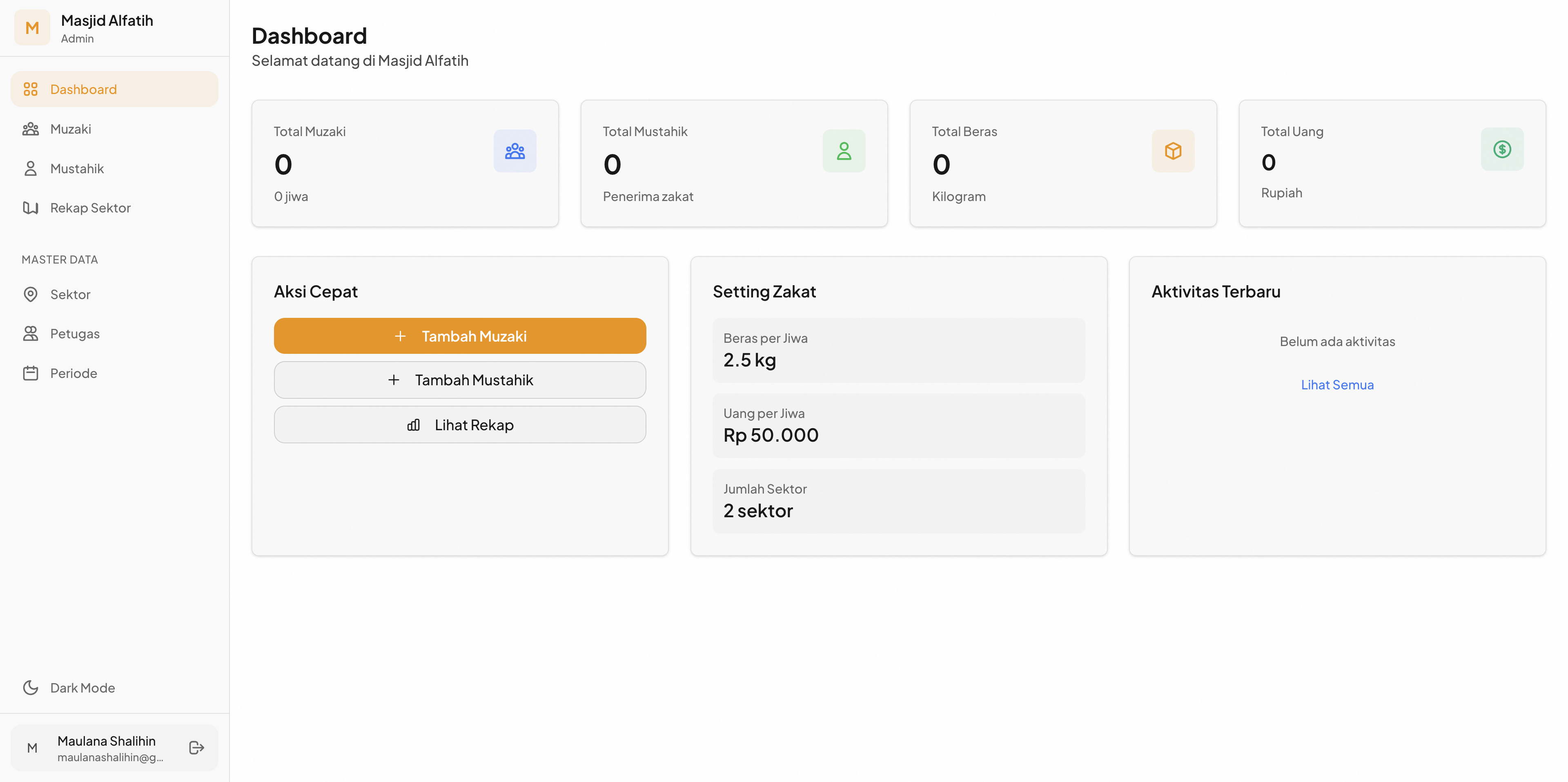Click the Beras per Jiwa setting row
The width and height of the screenshot is (1568, 782).
(x=898, y=350)
